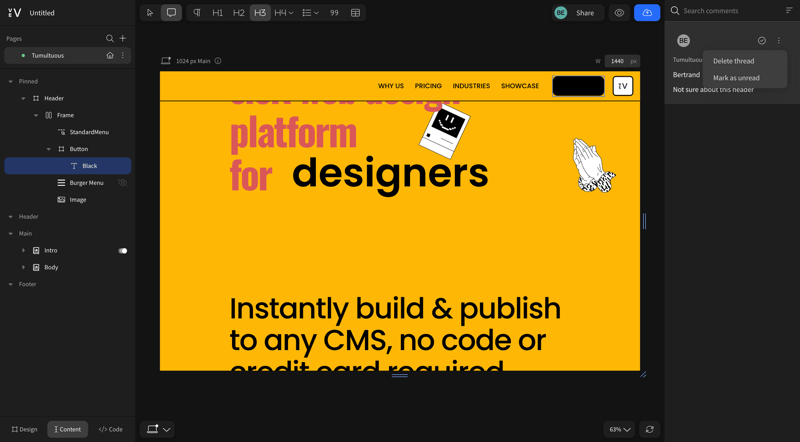Switch to Code tab
The height and width of the screenshot is (442, 800).
(x=110, y=429)
